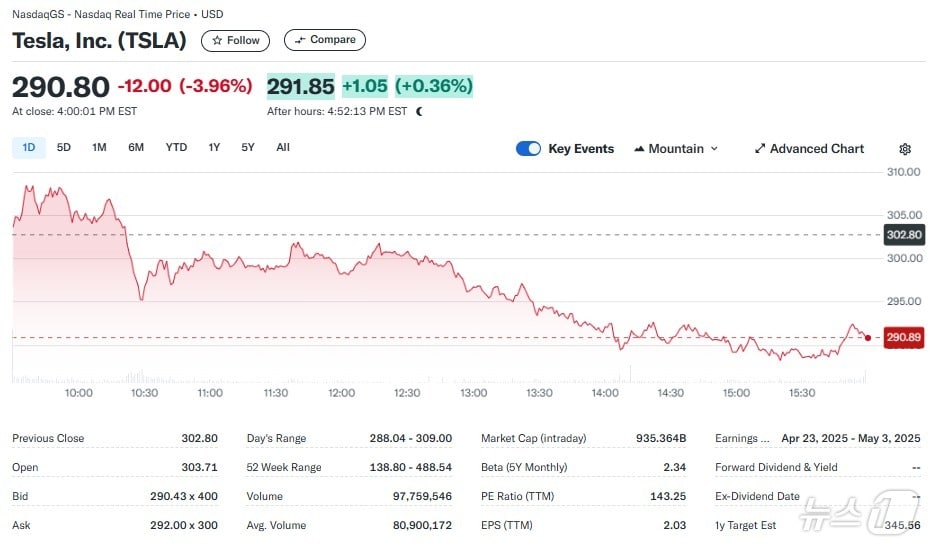Switch to 6M time range
929x547 pixels.
click(x=136, y=147)
